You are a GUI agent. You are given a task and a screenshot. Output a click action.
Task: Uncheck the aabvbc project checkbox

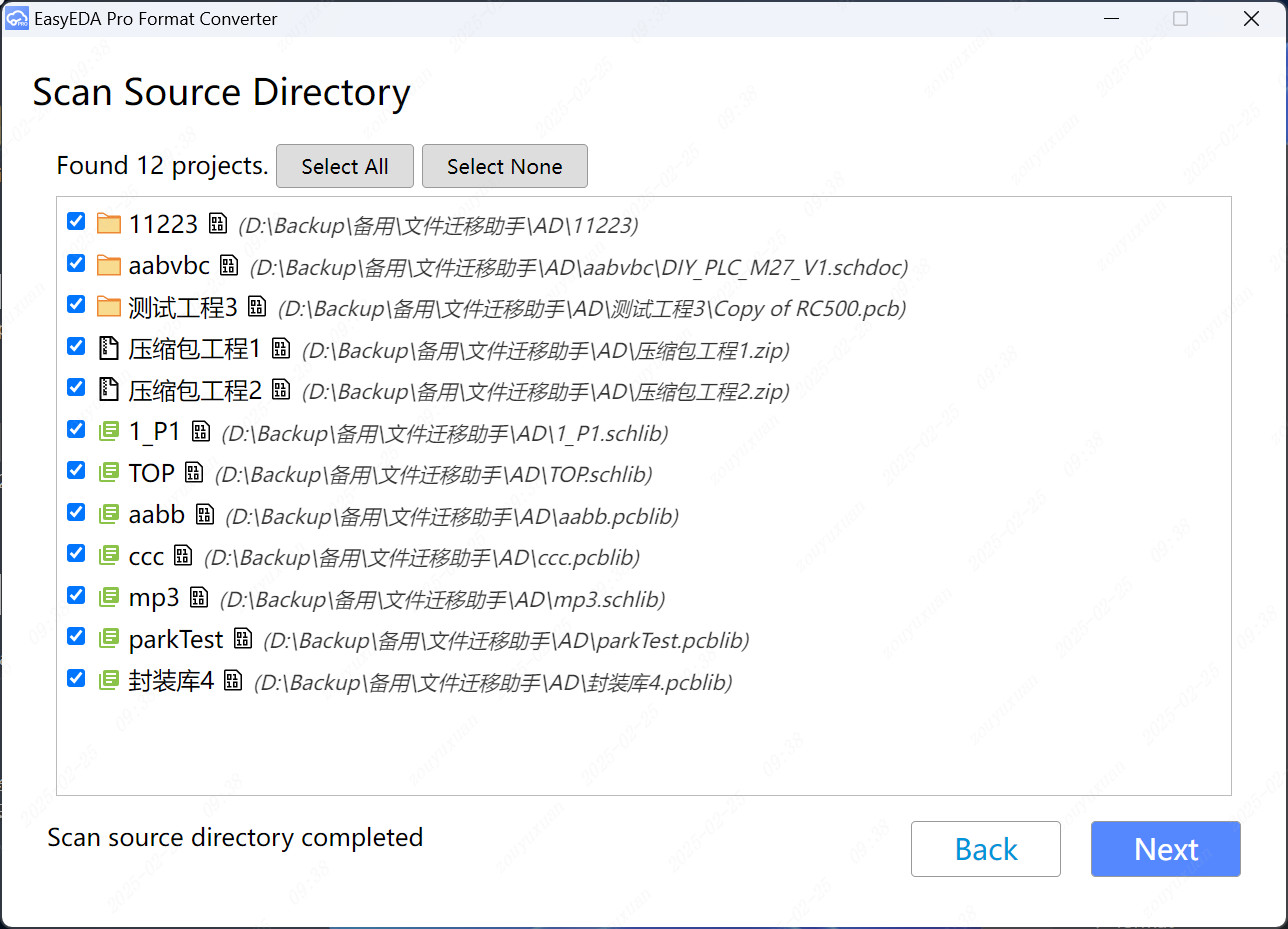(76, 263)
